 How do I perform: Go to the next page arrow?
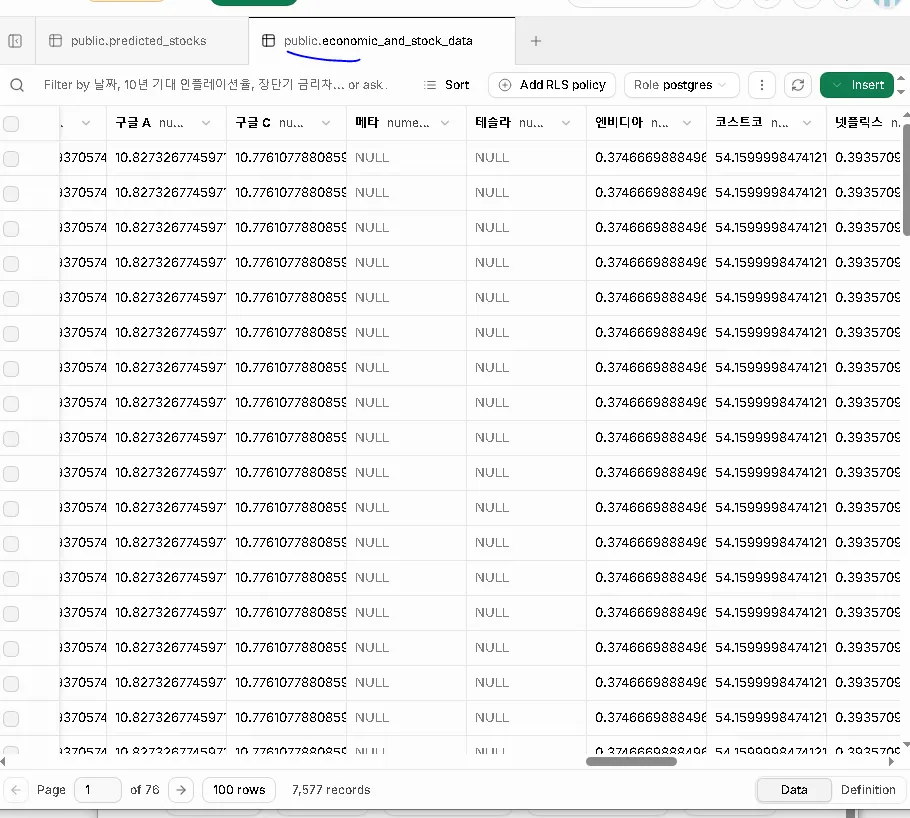tap(181, 790)
